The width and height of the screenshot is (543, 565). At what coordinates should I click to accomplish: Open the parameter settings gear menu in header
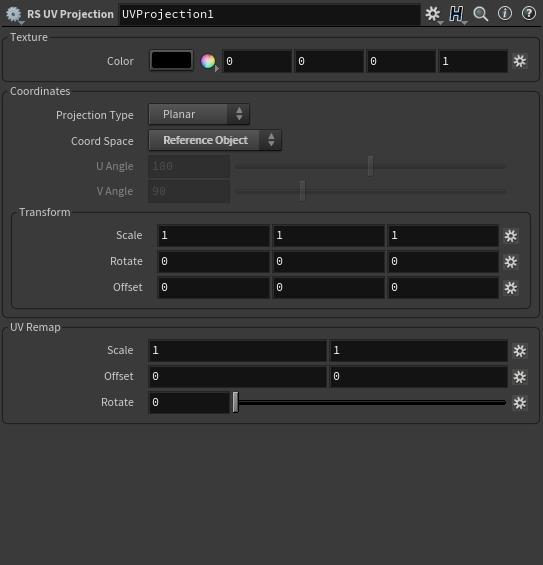433,14
